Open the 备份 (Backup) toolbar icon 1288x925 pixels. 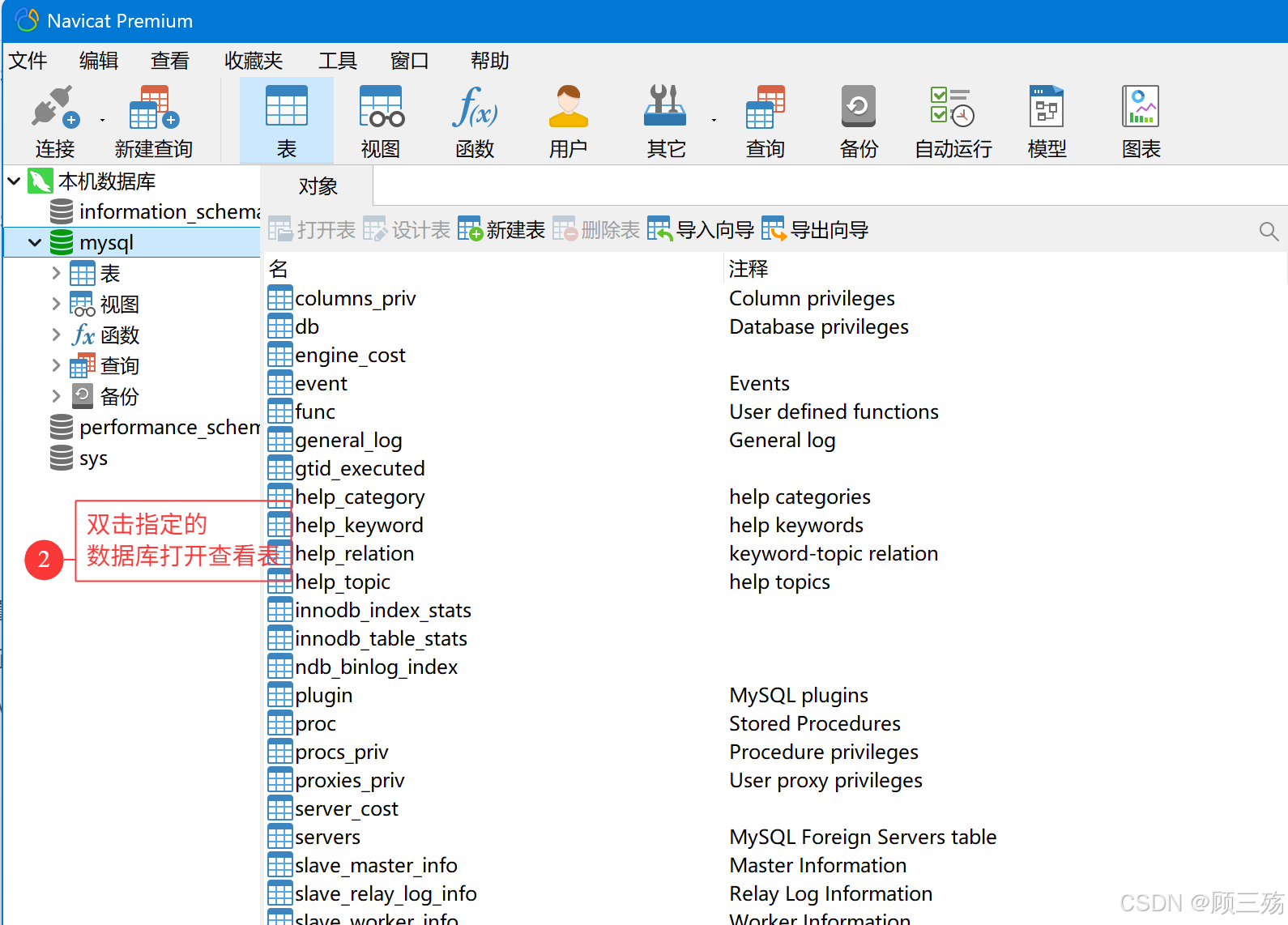(859, 107)
